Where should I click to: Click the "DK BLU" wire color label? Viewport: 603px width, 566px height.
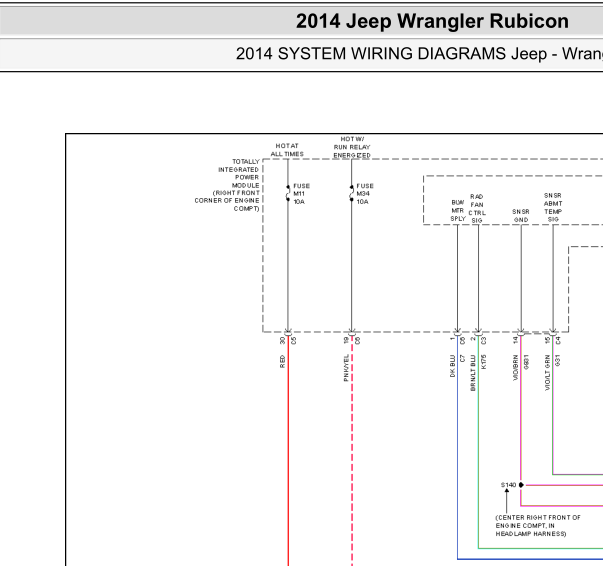pyautogui.click(x=453, y=366)
